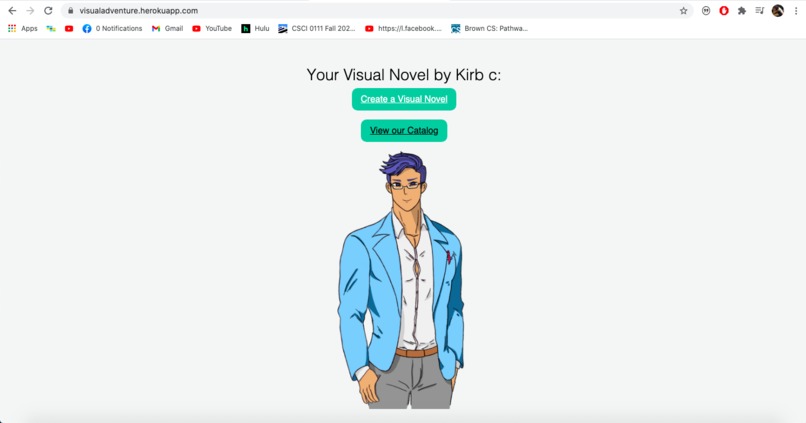The image size is (806, 423).
Task: Open the Apps grid bookmark
Action: 23,29
